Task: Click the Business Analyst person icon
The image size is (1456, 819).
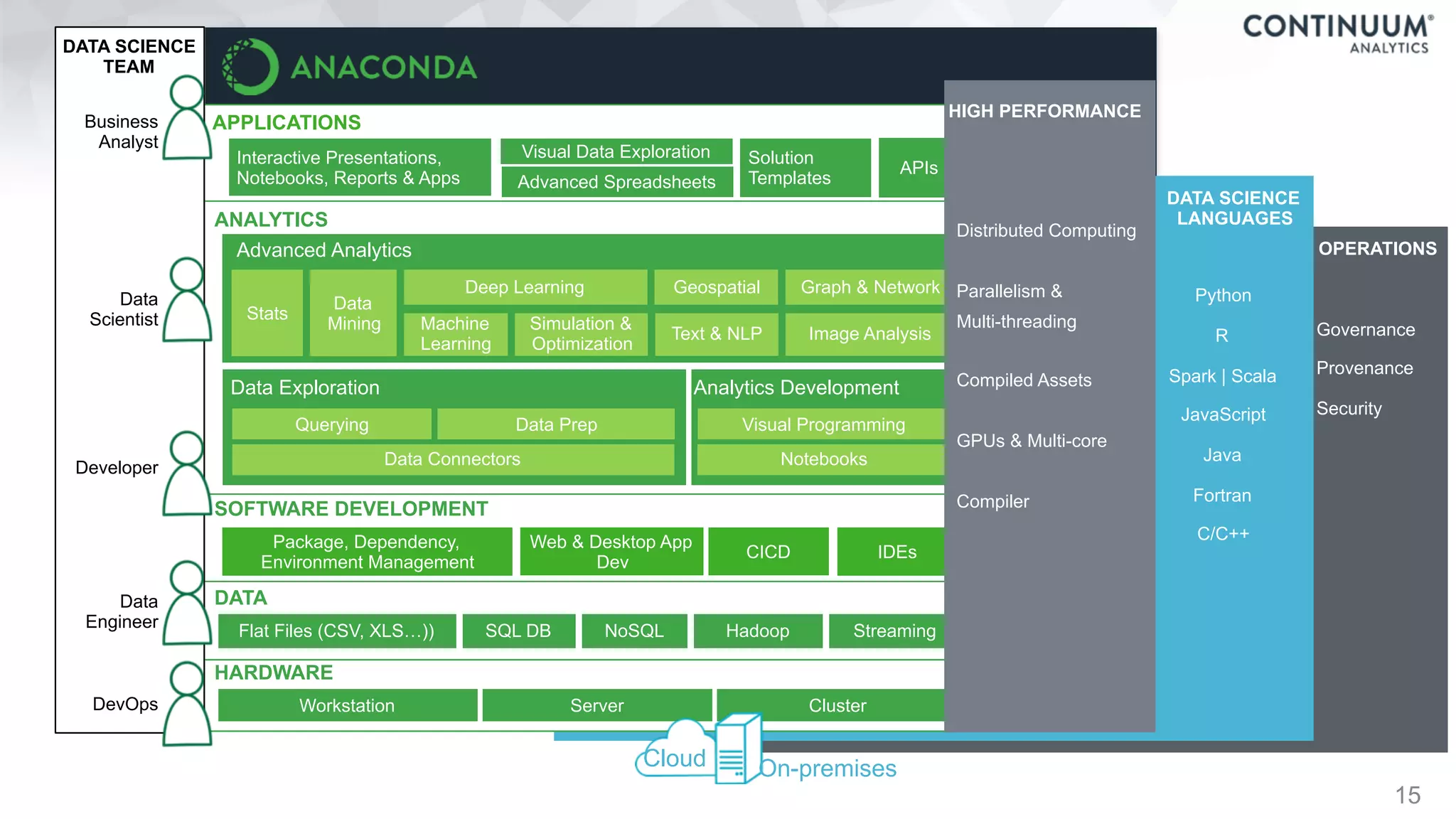Action: point(187,119)
